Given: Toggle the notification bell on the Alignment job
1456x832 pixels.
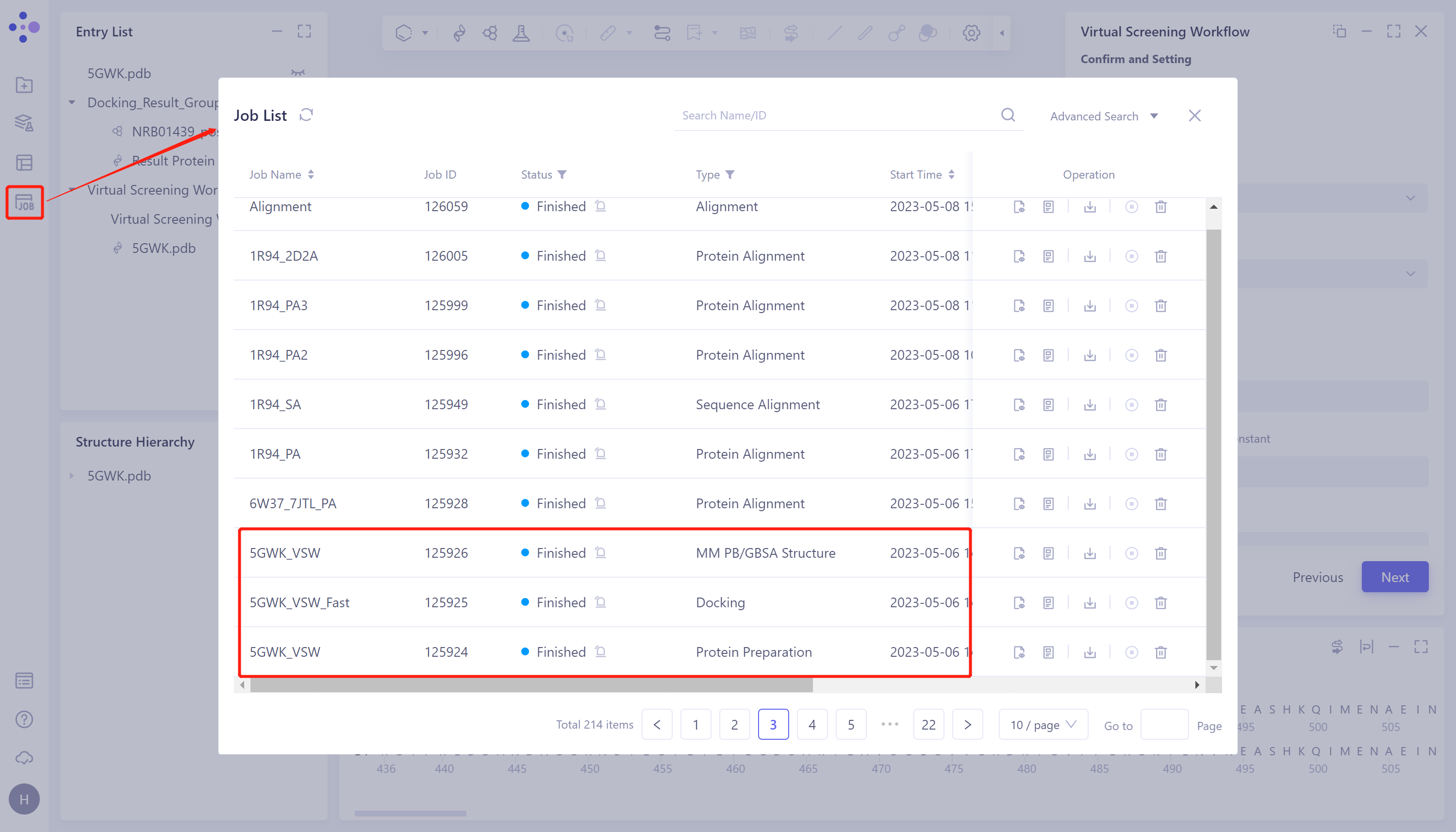Looking at the screenshot, I should [x=600, y=206].
